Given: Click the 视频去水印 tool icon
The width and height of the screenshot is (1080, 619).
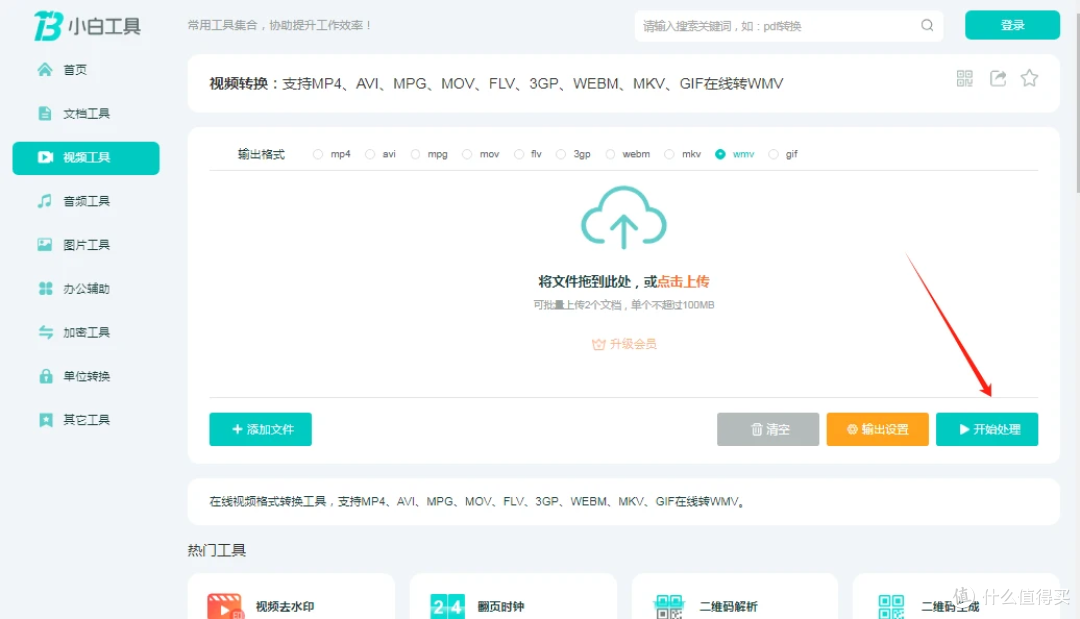Looking at the screenshot, I should click(225, 606).
